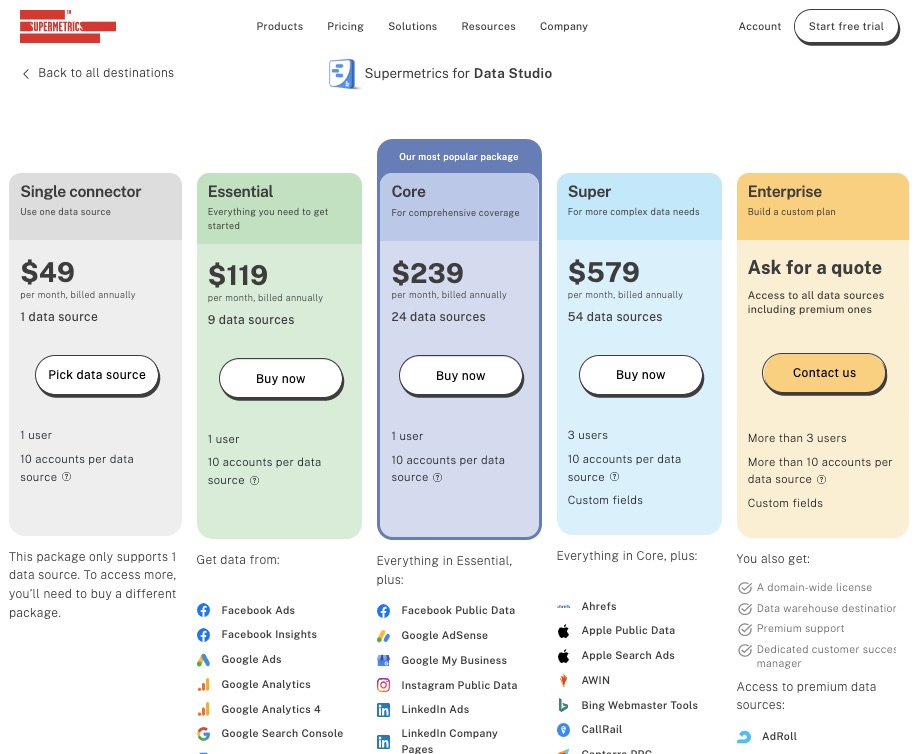Click info icon in Essential accounts line
The height and width of the screenshot is (754, 920).
click(255, 480)
